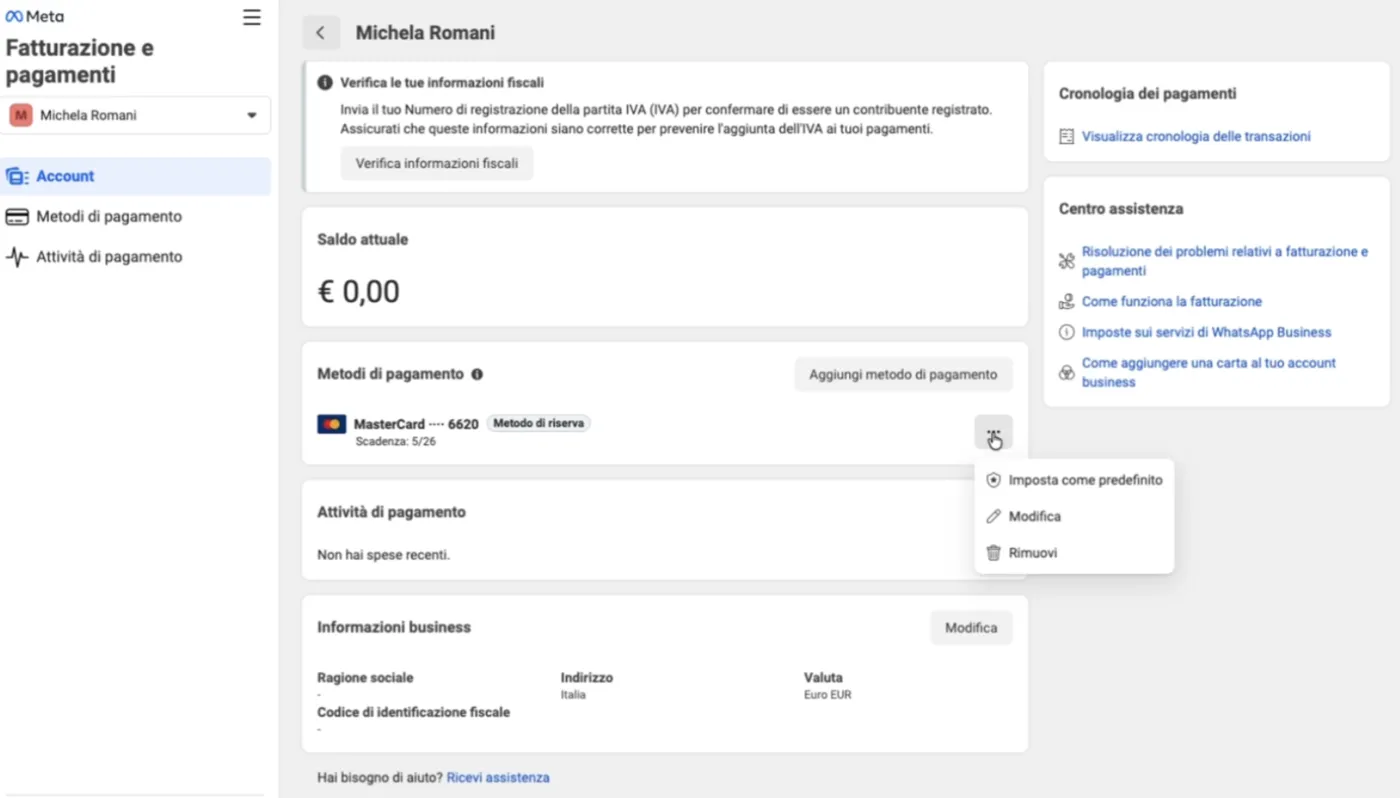This screenshot has width=1400, height=798.
Task: Click the Verifica informazioni fiscali button
Action: 437,163
